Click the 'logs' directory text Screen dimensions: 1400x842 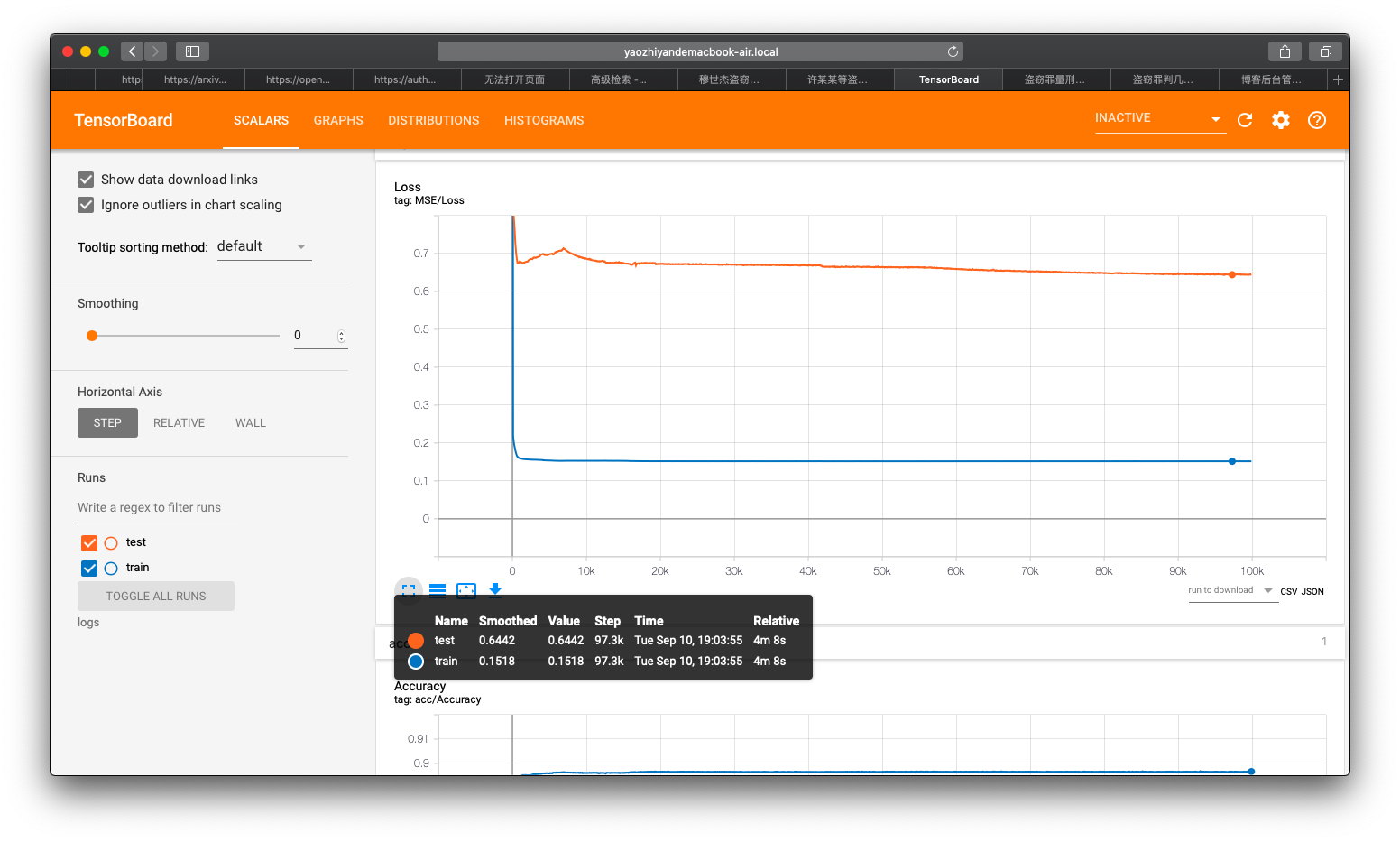(88, 623)
